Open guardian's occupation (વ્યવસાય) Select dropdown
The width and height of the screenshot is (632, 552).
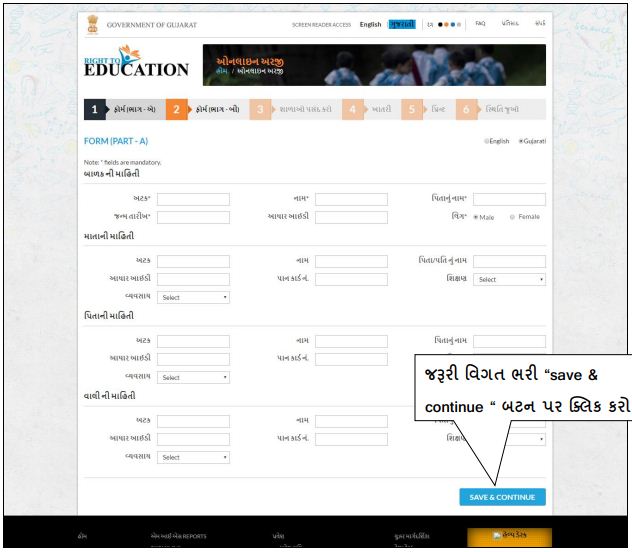click(193, 457)
